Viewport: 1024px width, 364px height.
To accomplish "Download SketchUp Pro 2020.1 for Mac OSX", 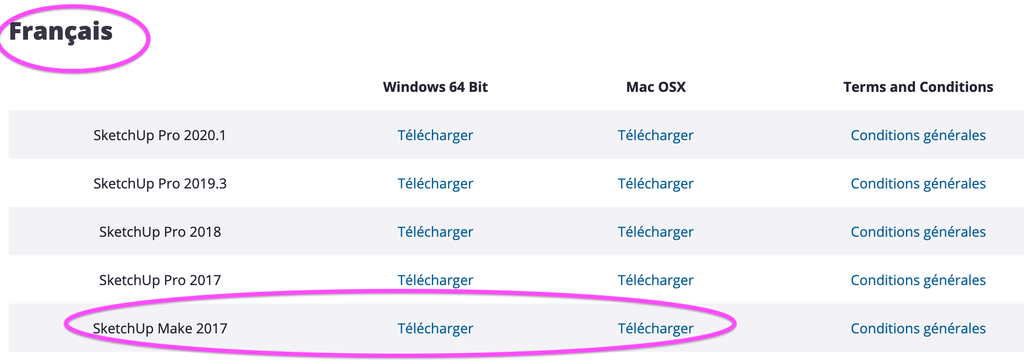I will [656, 135].
